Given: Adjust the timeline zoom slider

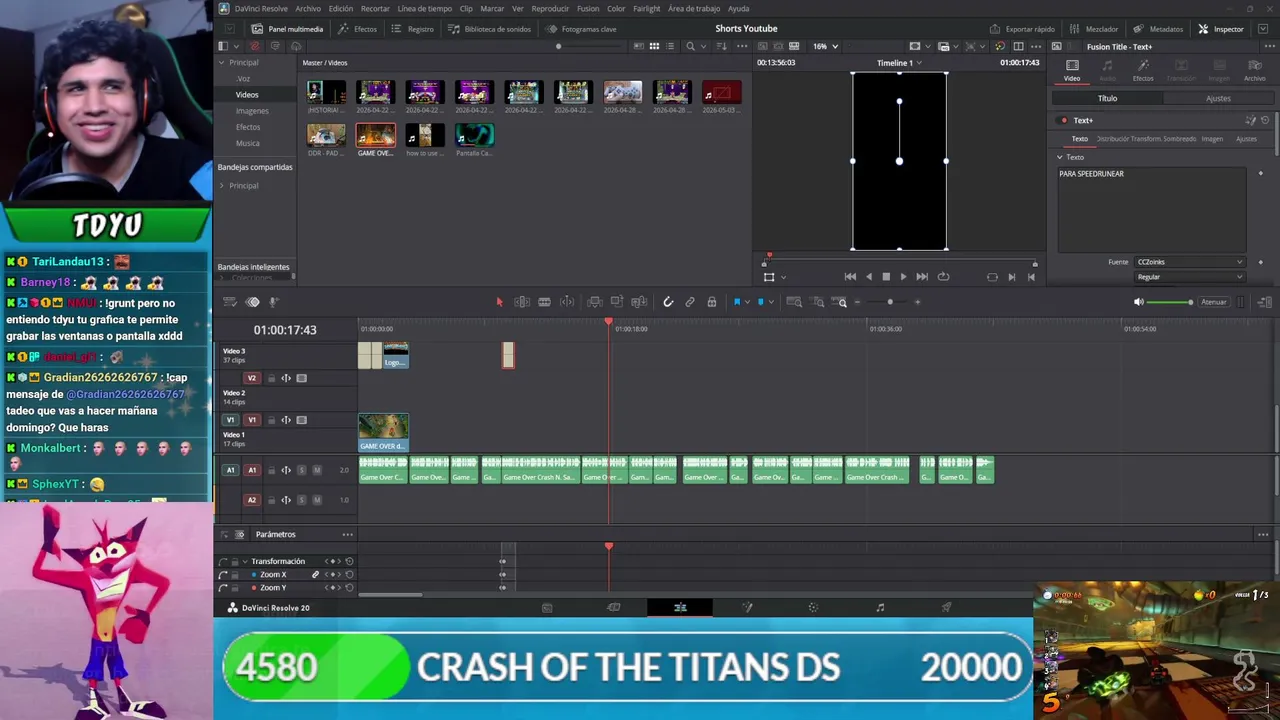Looking at the screenshot, I should (x=889, y=302).
